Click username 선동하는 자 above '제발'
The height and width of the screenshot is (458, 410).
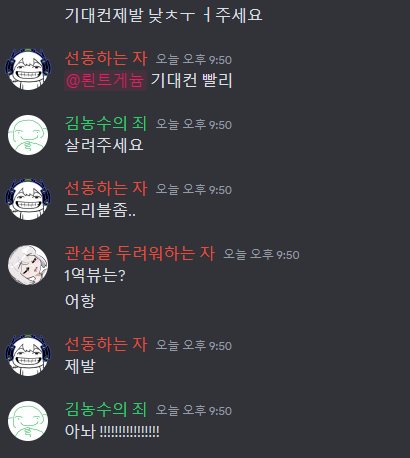pyautogui.click(x=106, y=344)
